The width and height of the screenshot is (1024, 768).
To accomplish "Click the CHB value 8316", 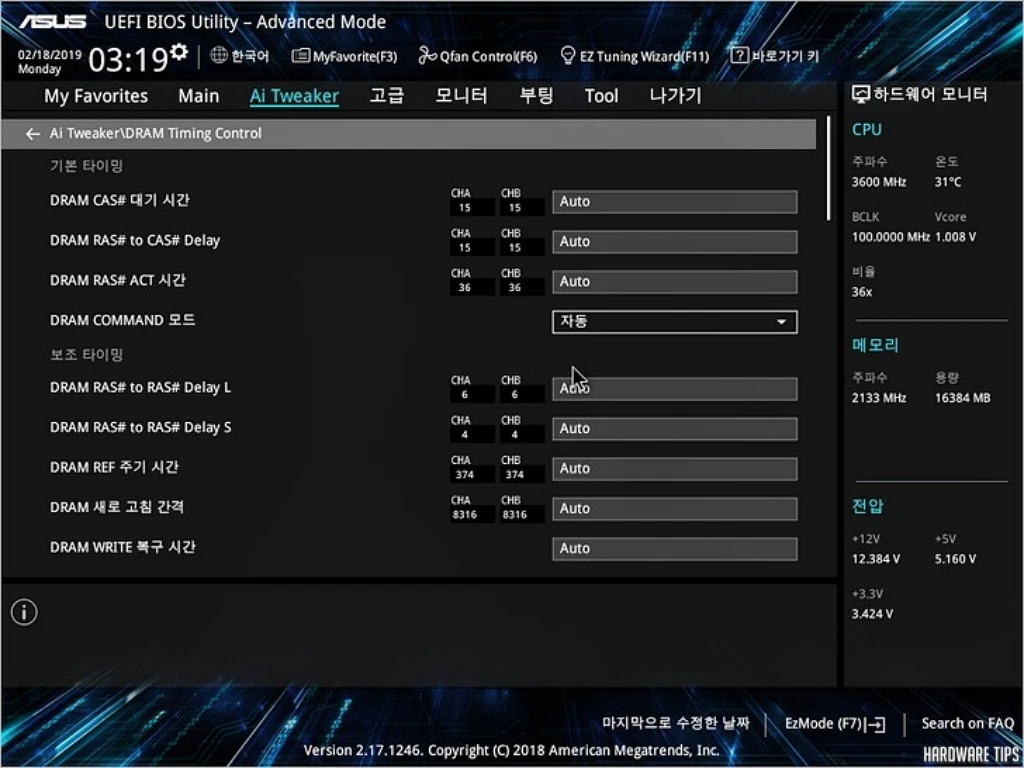I will coord(515,515).
